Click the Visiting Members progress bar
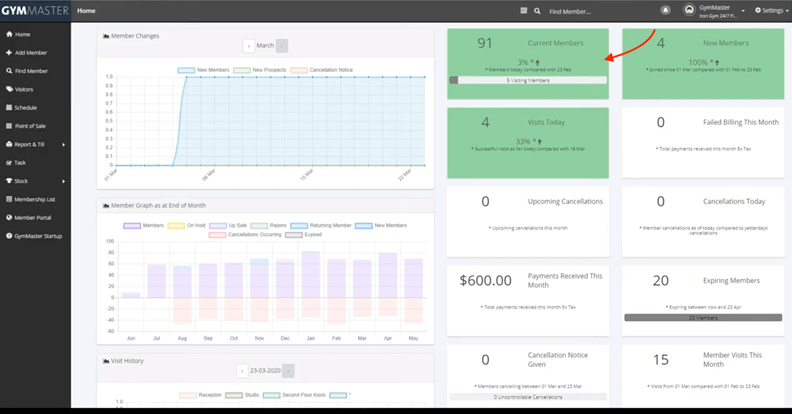The image size is (792, 414). point(527,80)
